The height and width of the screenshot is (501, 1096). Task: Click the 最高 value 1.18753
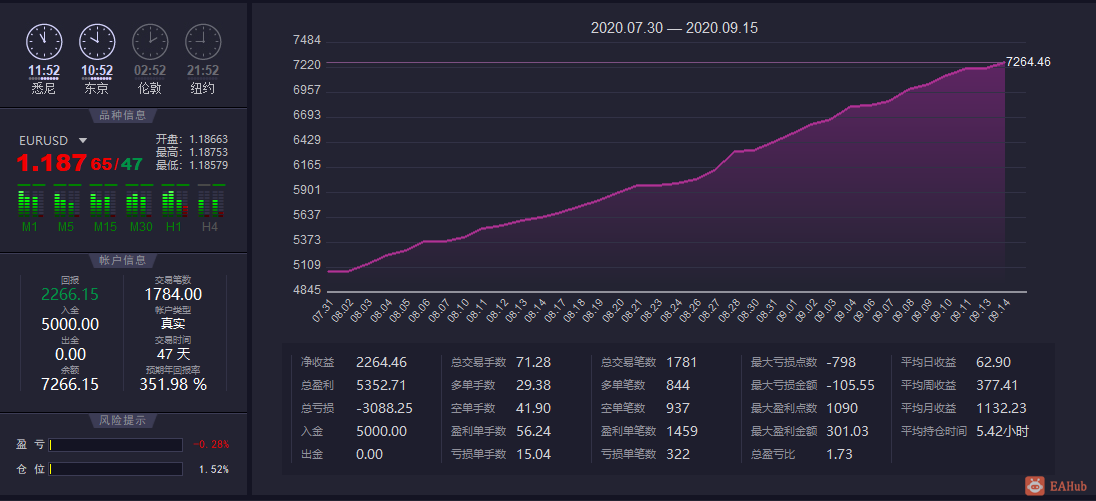click(x=208, y=152)
